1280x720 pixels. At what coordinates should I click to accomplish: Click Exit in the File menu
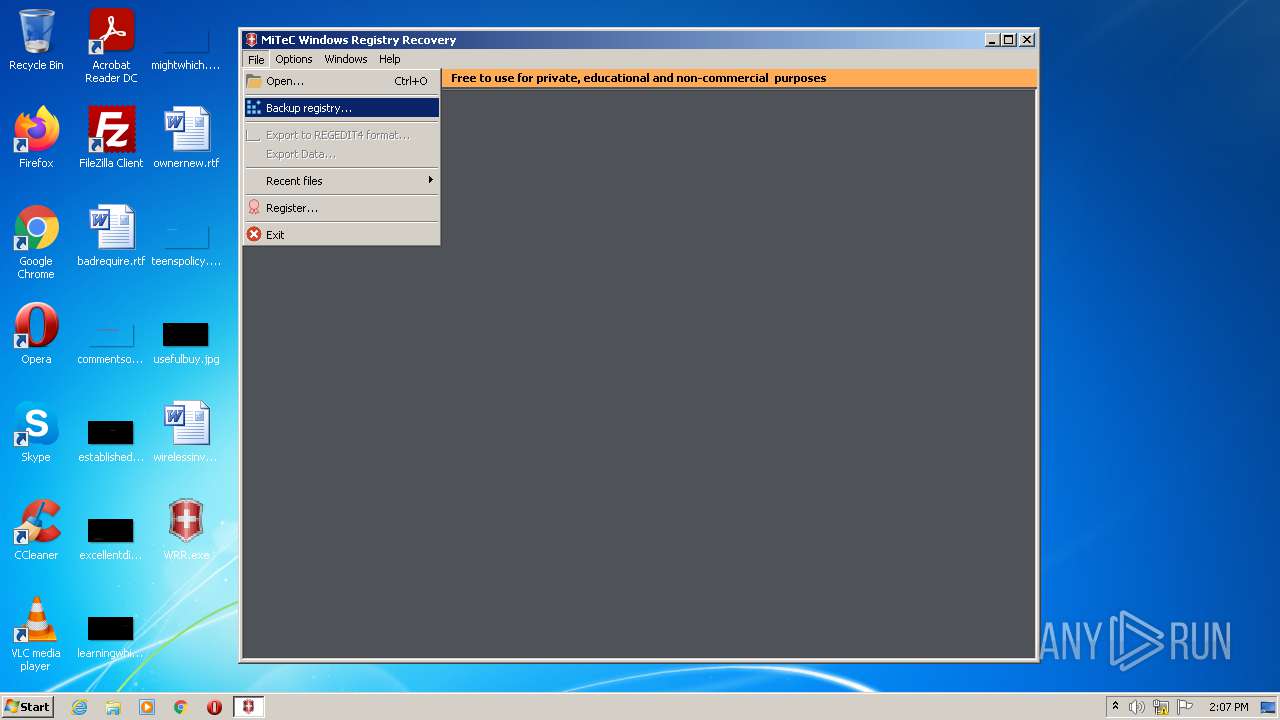[x=342, y=235]
